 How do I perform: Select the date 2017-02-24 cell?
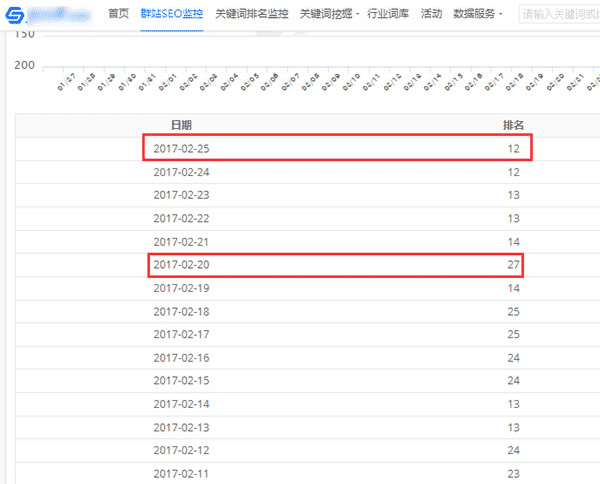181,172
